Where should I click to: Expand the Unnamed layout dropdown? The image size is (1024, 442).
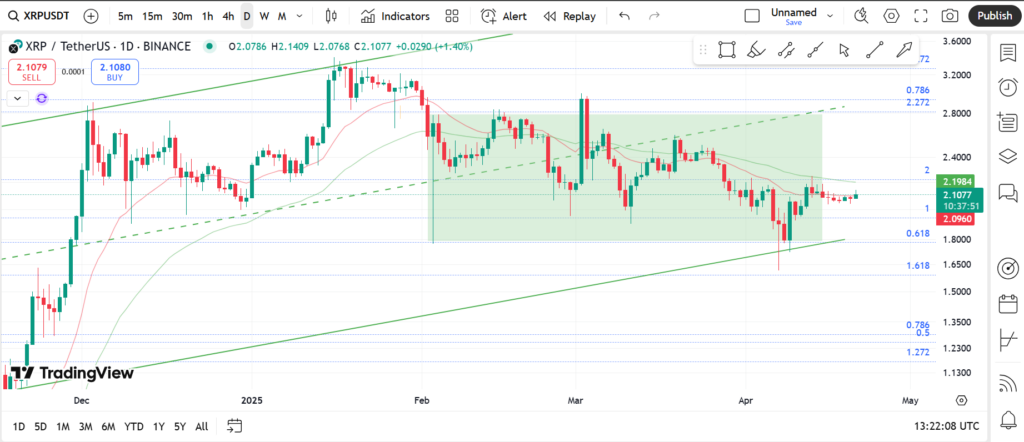tap(830, 16)
